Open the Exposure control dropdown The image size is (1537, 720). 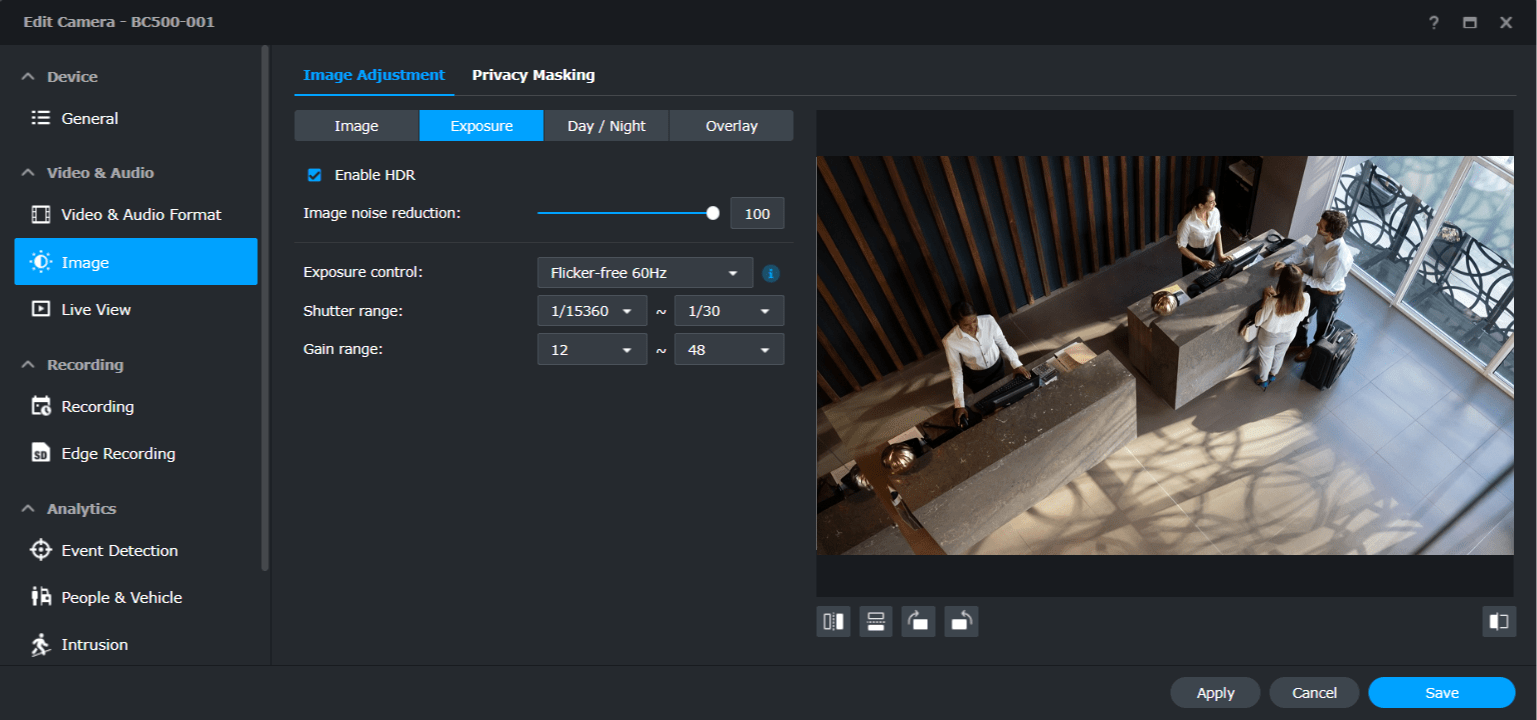644,272
